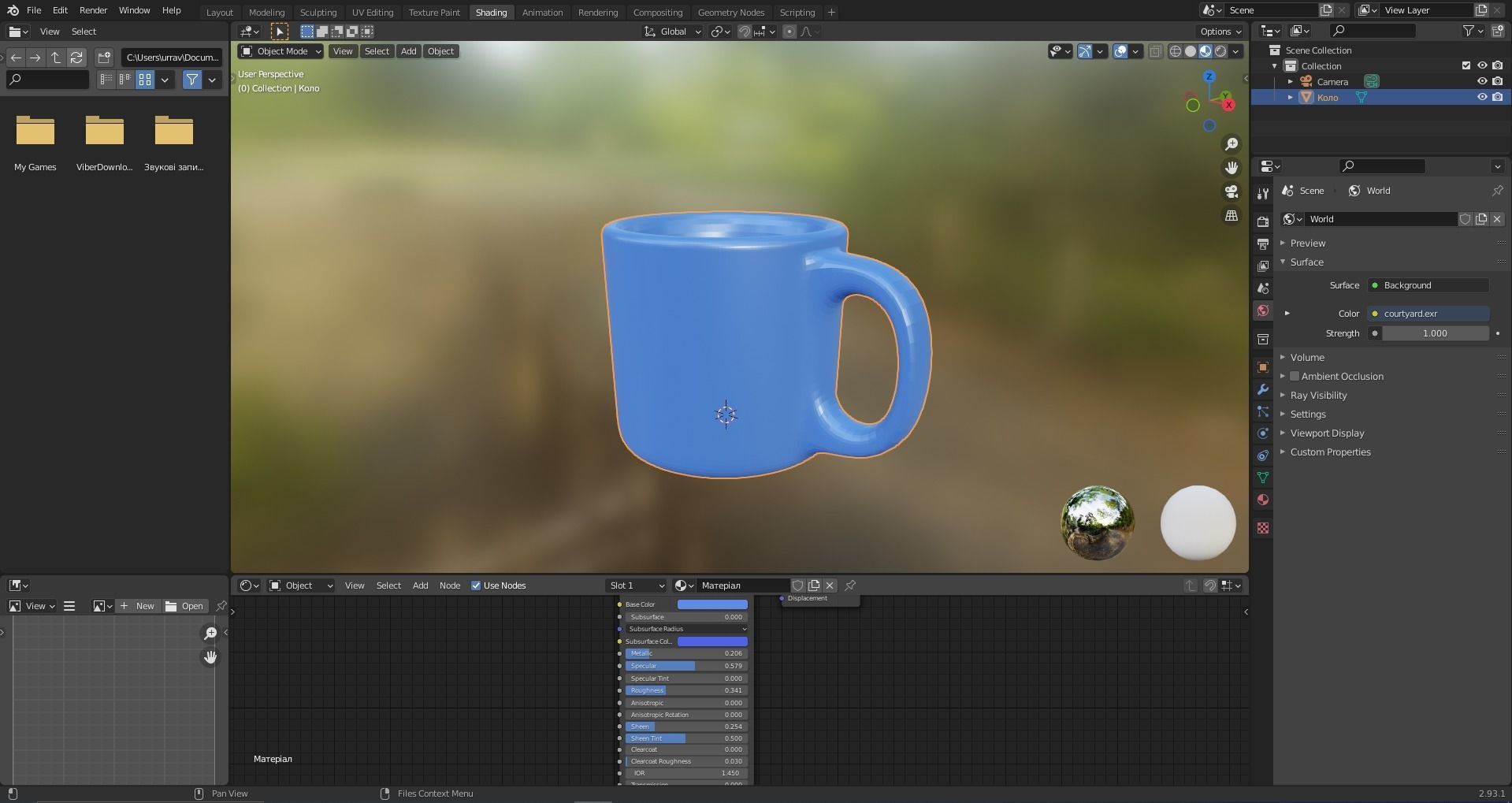
Task: Go to parent directory in file browser
Action: point(55,58)
